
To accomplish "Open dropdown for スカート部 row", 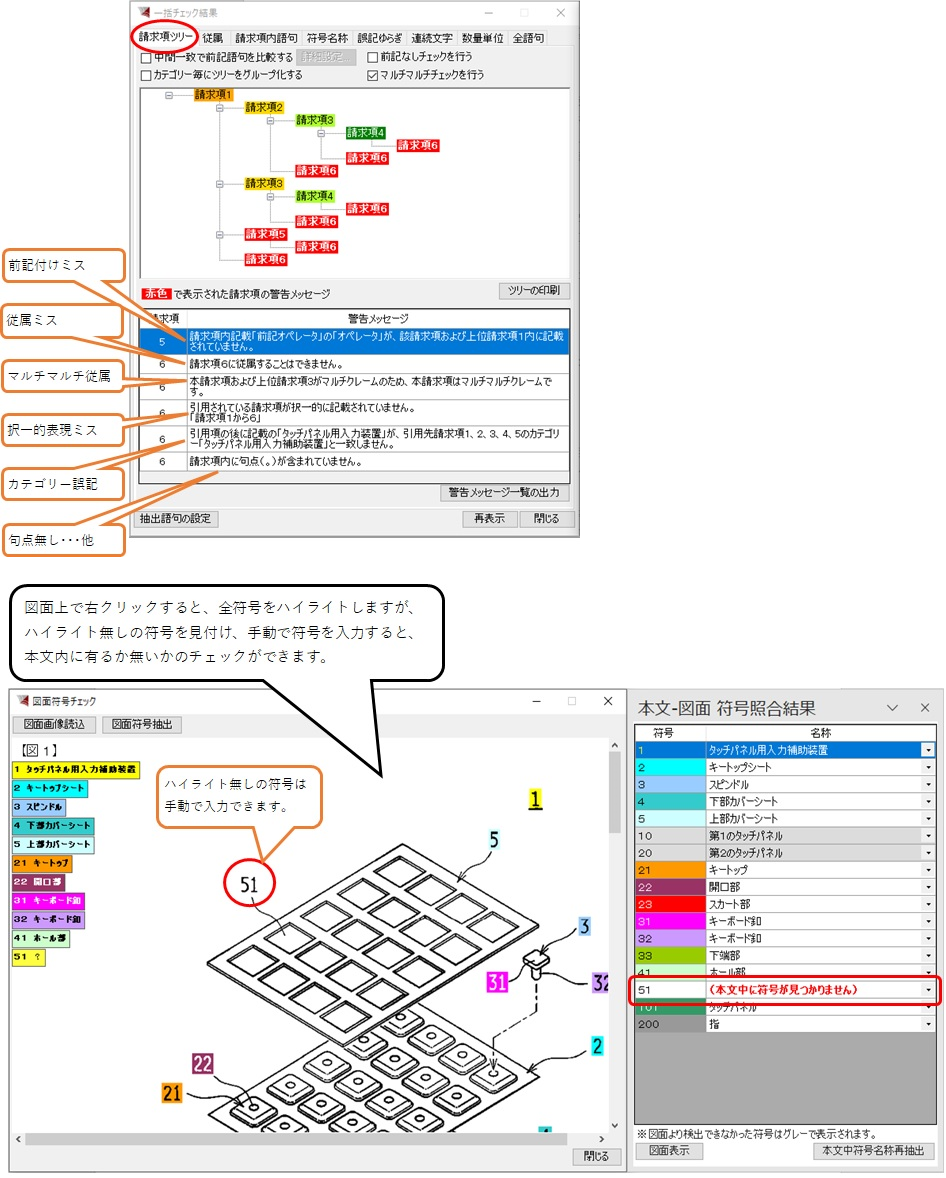I will [929, 905].
